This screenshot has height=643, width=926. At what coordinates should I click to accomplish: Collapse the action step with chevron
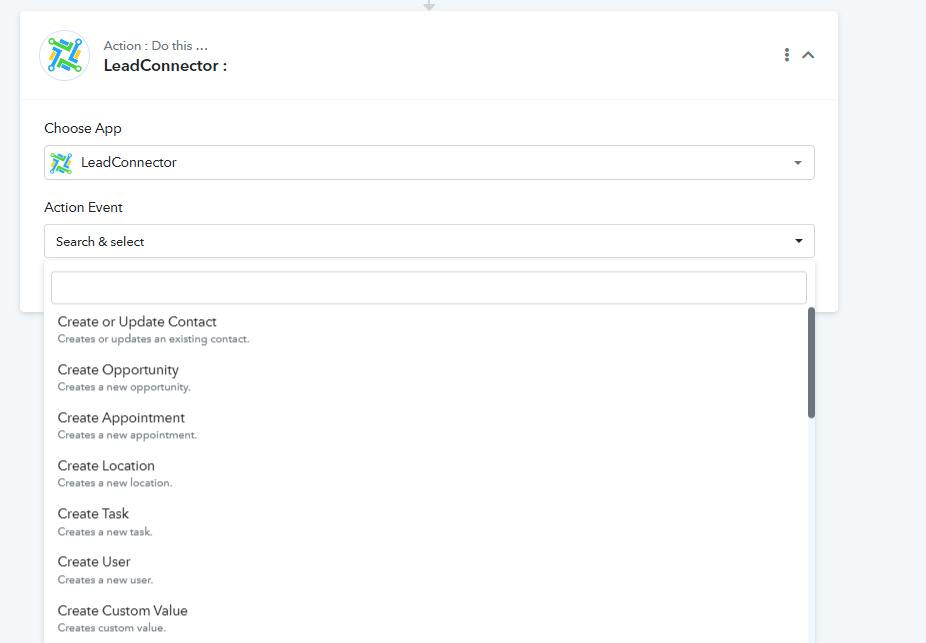[x=808, y=55]
